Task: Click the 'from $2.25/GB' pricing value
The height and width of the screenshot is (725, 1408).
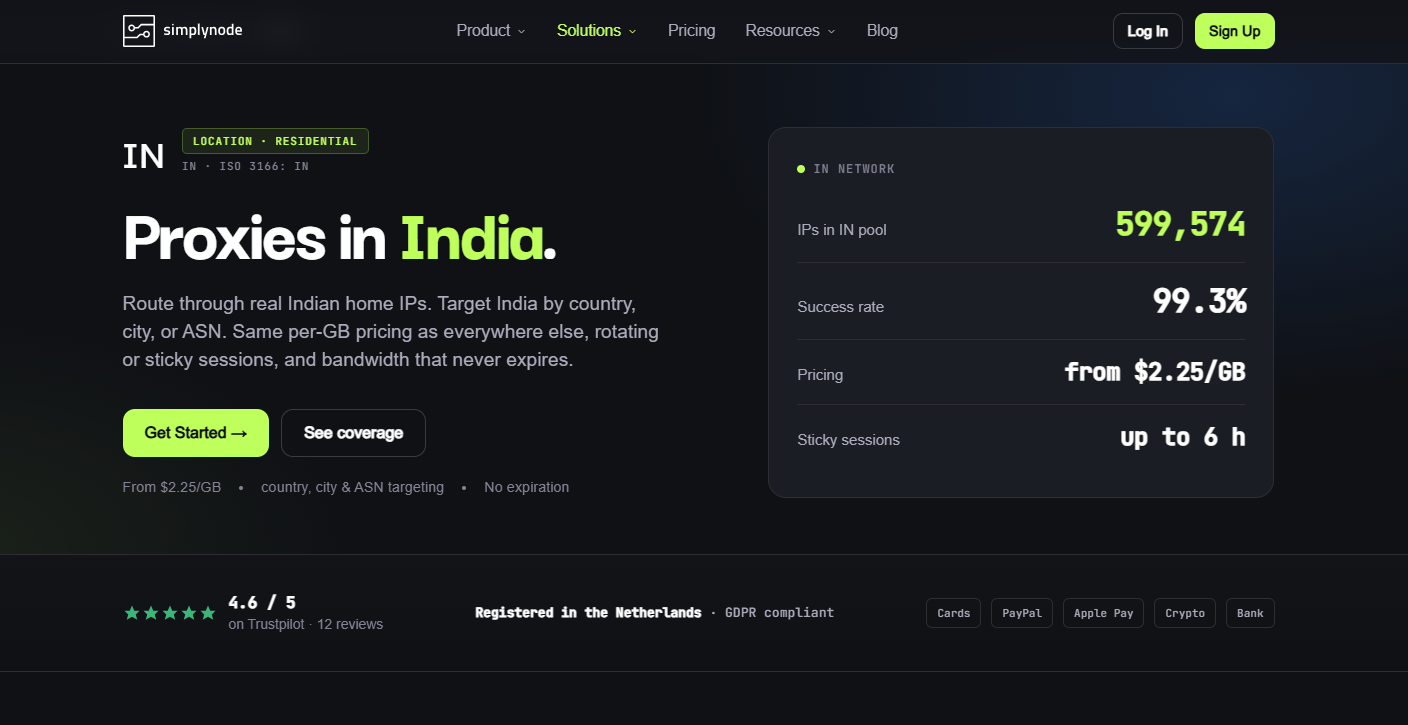Action: coord(1155,372)
